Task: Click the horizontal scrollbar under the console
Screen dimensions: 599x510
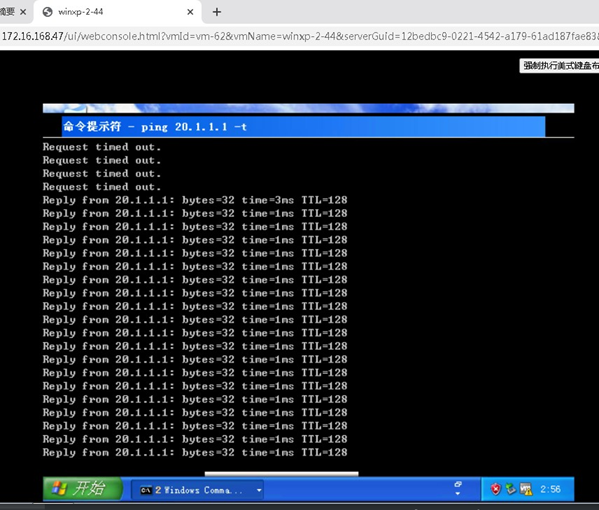Action: tap(282, 474)
